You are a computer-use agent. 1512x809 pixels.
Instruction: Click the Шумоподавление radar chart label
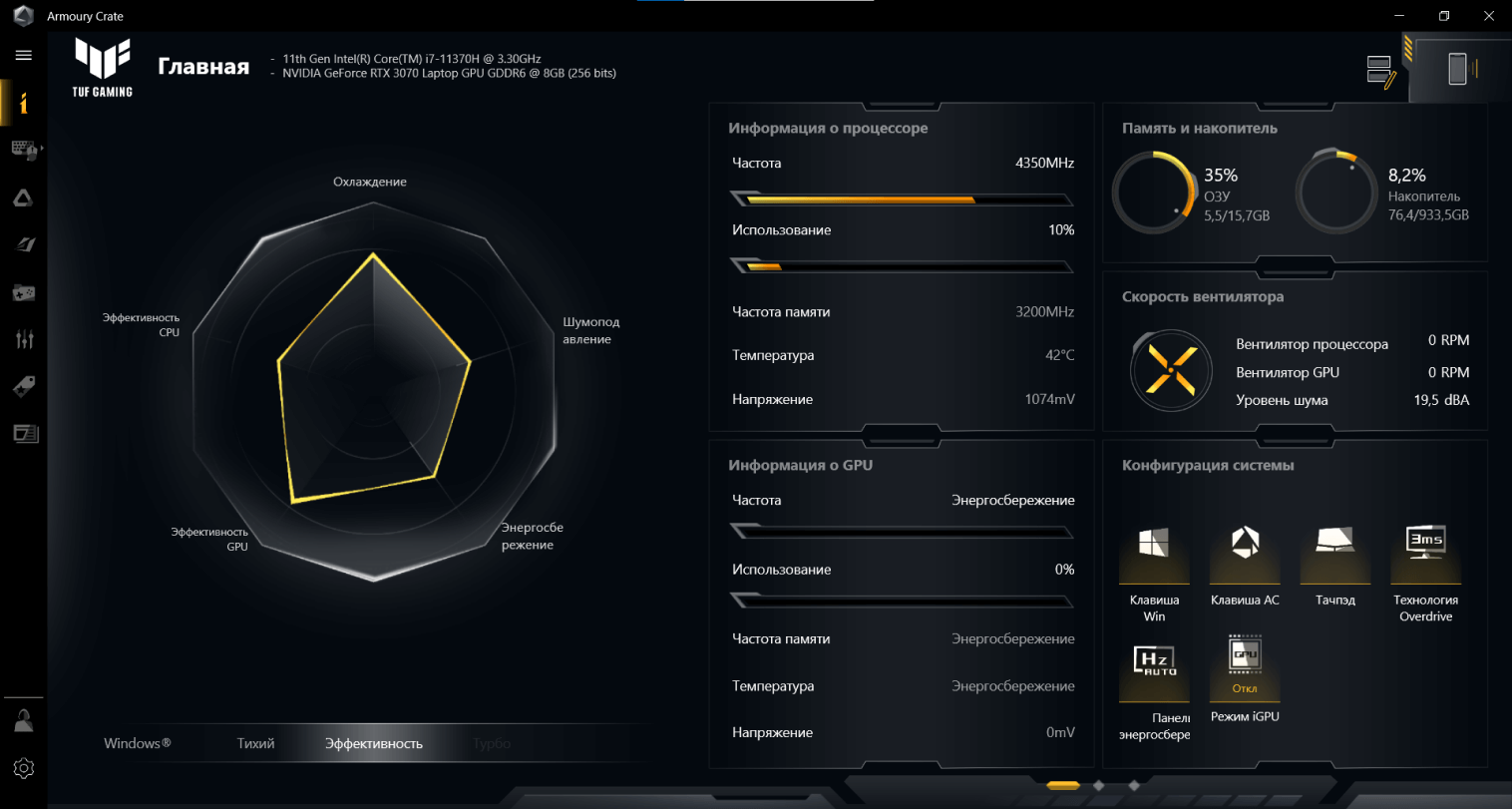coord(590,330)
